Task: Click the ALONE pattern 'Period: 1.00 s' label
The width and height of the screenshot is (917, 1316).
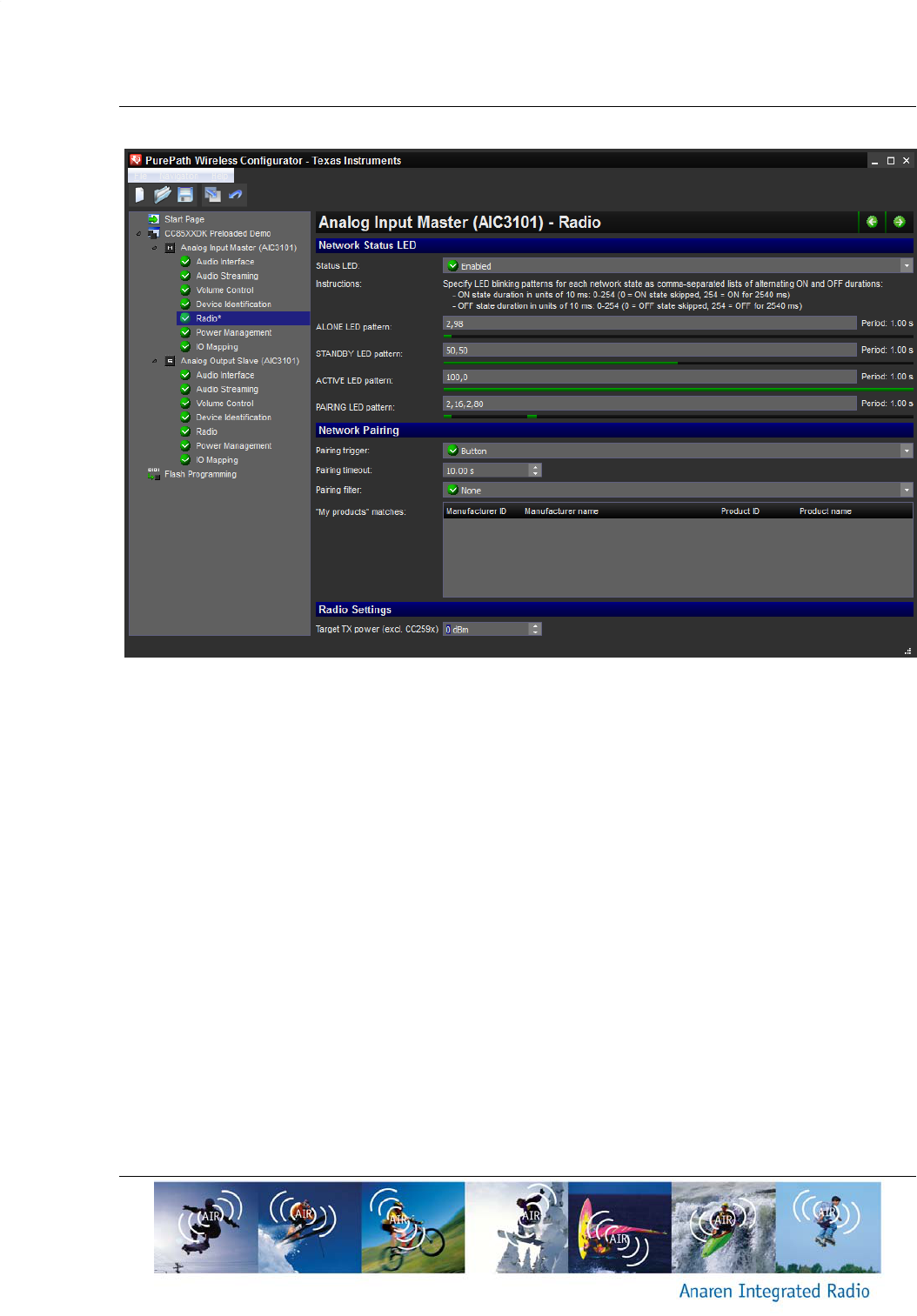Action: pyautogui.click(x=887, y=324)
